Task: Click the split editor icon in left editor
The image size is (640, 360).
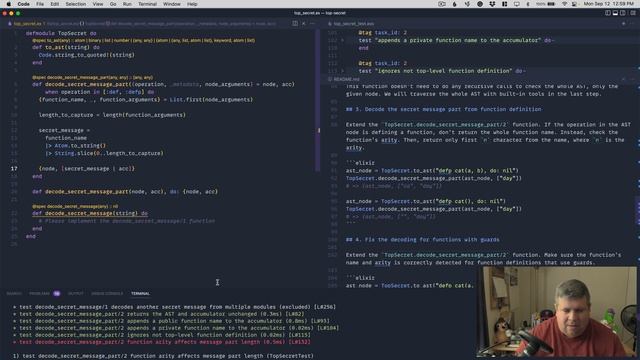Action: 295,24
